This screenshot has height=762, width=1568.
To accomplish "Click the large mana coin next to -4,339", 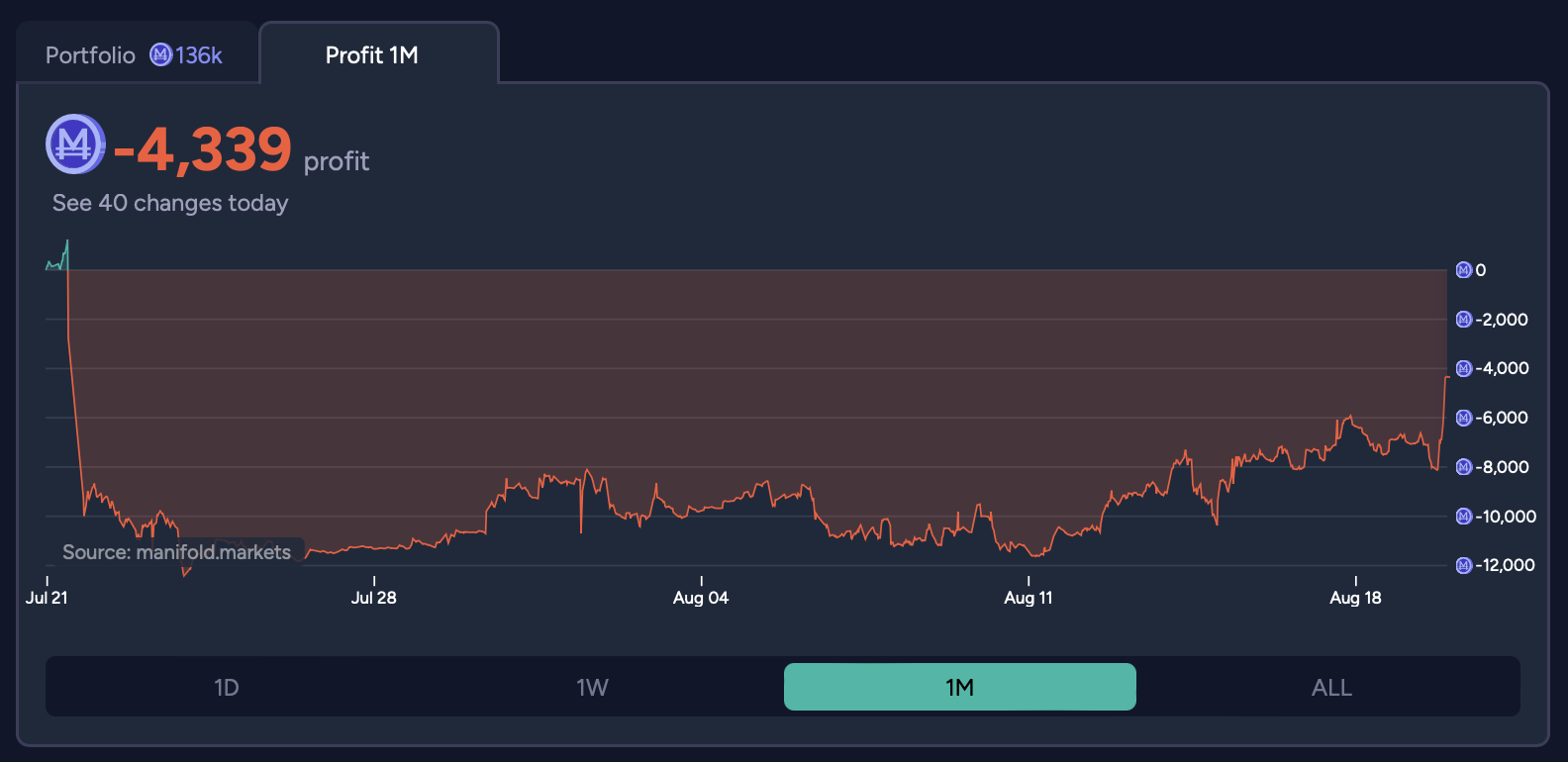I will [75, 144].
